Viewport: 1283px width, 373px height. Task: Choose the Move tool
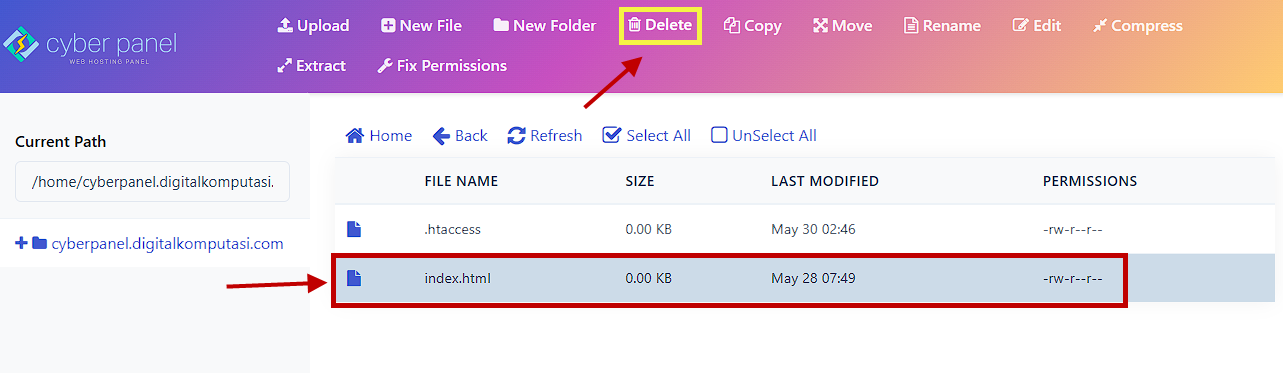click(x=842, y=25)
